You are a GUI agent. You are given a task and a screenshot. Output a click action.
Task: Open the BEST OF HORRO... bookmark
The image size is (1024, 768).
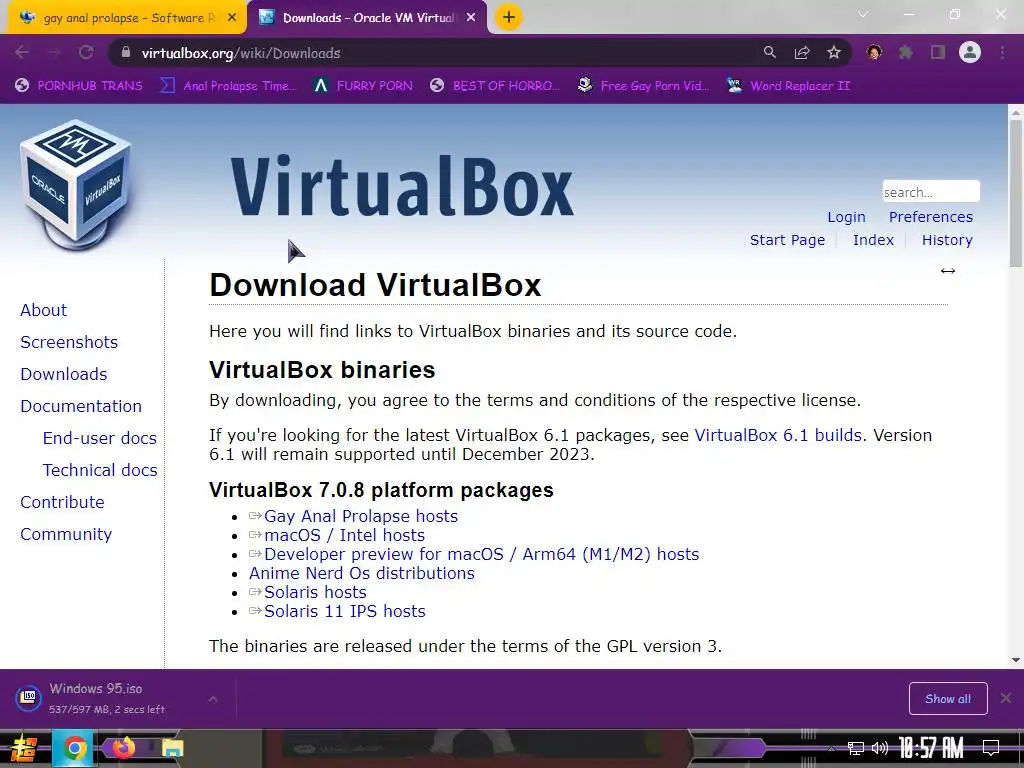coord(494,86)
